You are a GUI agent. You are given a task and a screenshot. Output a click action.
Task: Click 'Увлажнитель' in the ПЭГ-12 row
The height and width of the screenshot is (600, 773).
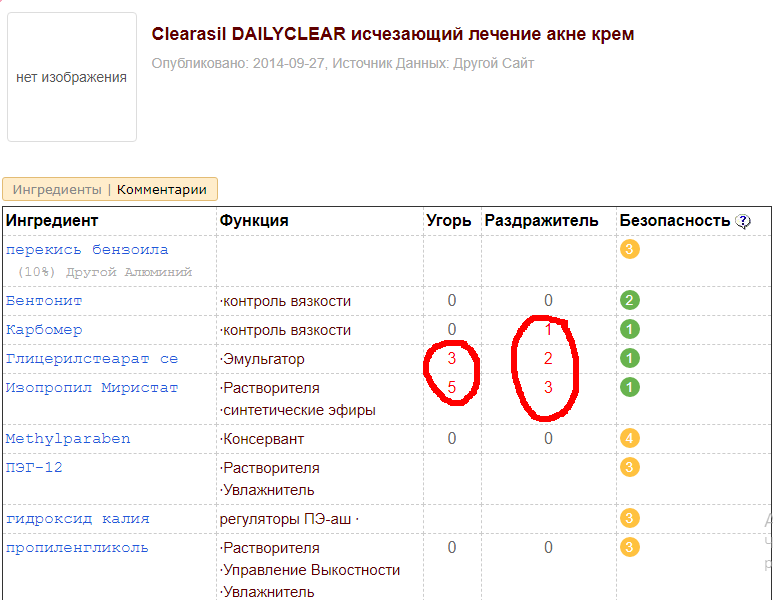[x=267, y=490]
